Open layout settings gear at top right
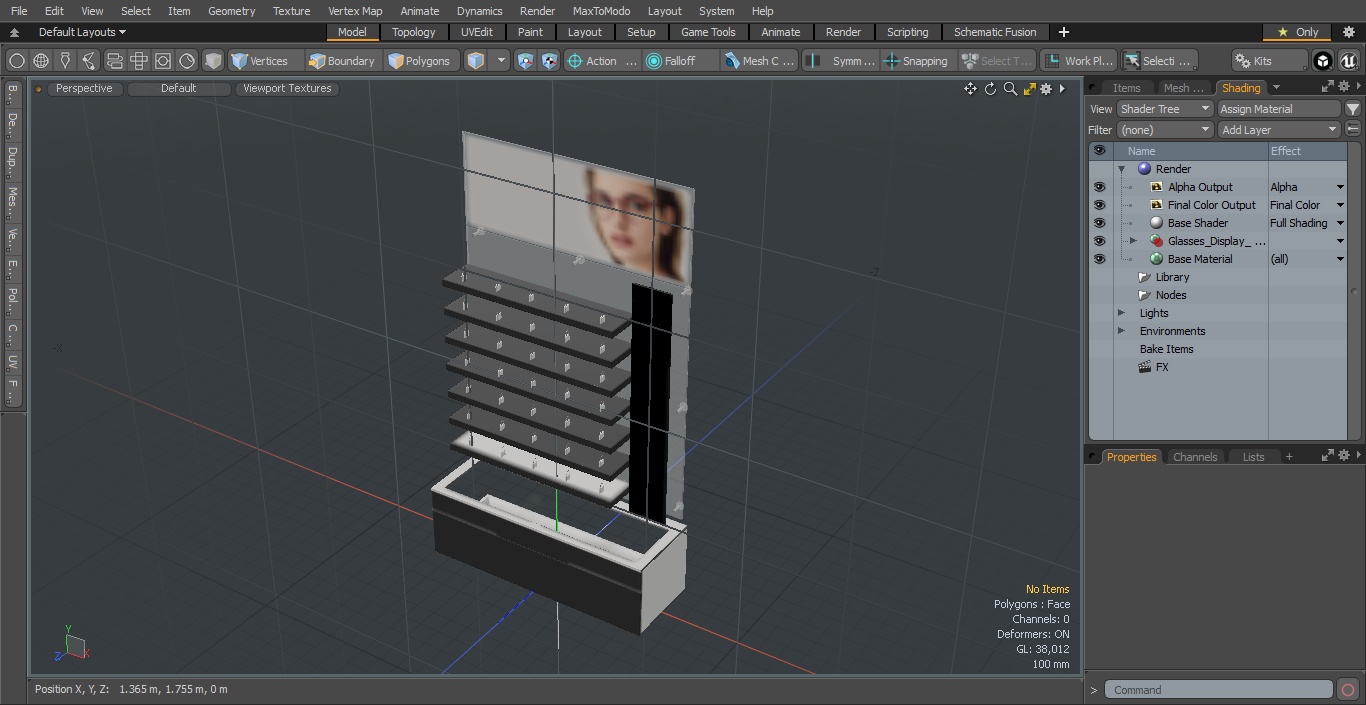The height and width of the screenshot is (705, 1366). coord(1348,32)
